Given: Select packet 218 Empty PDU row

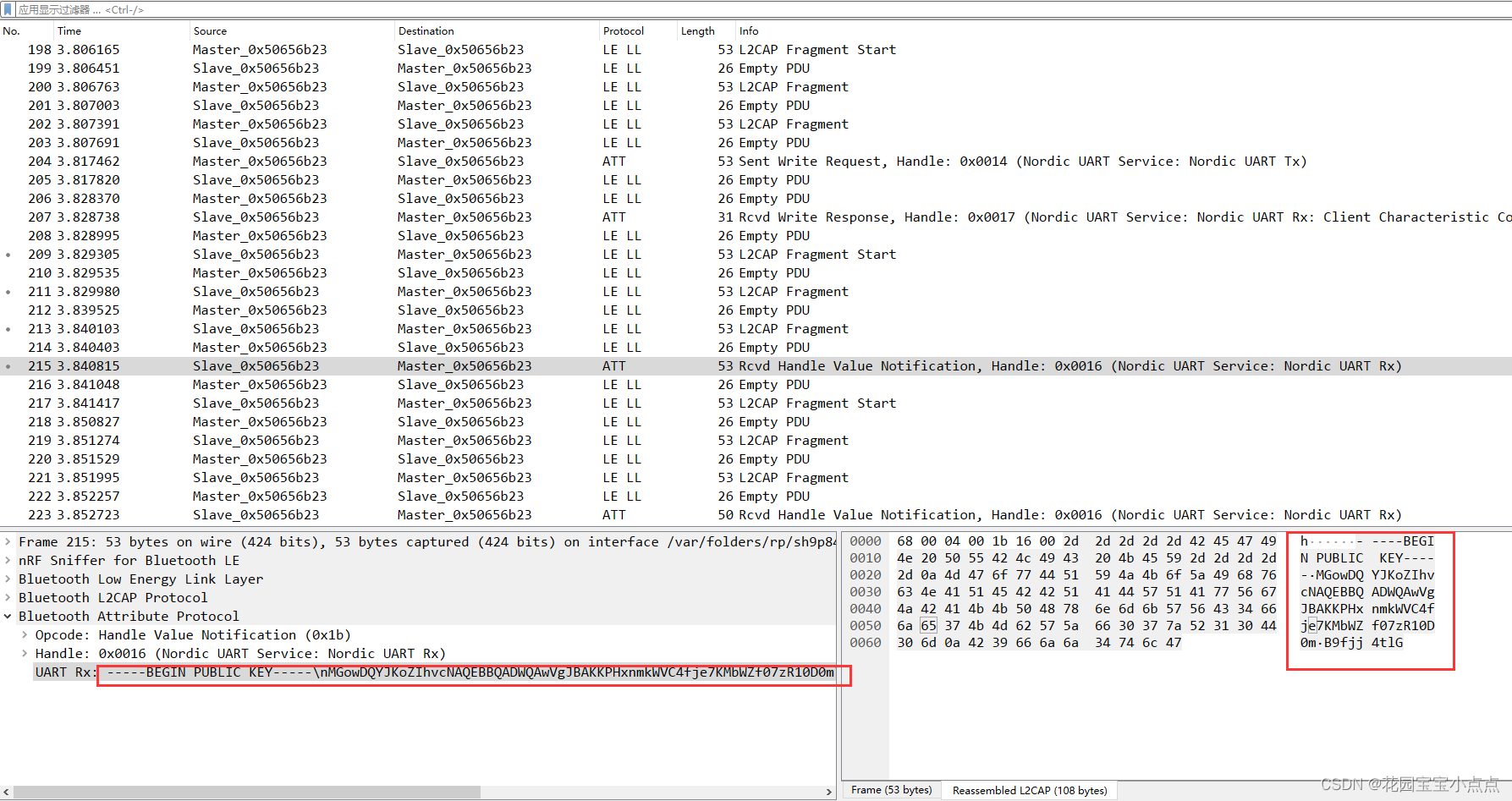Looking at the screenshot, I should coord(756,422).
